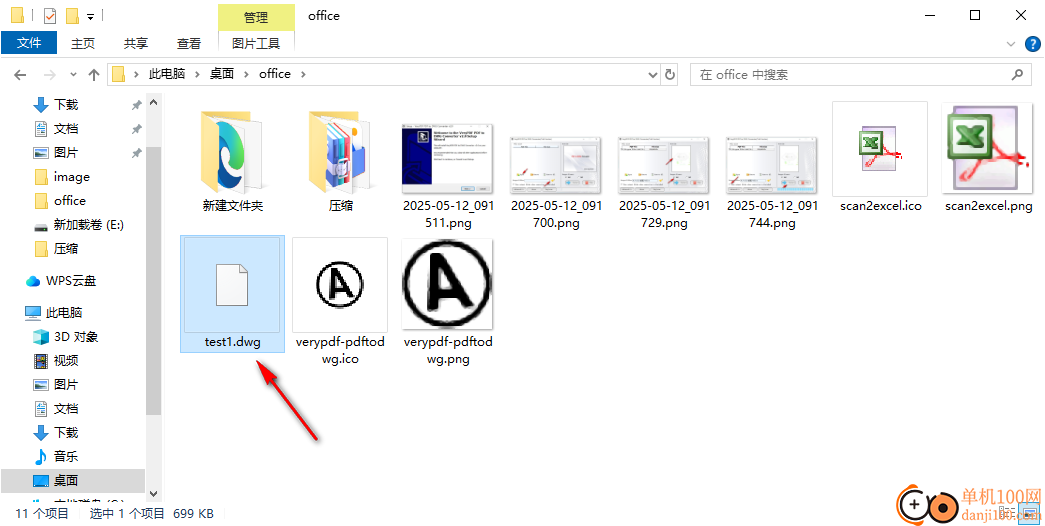Open the Customize Quick Access Toolbar dropdown
Viewport: 1045px width, 526px height.
pos(90,16)
